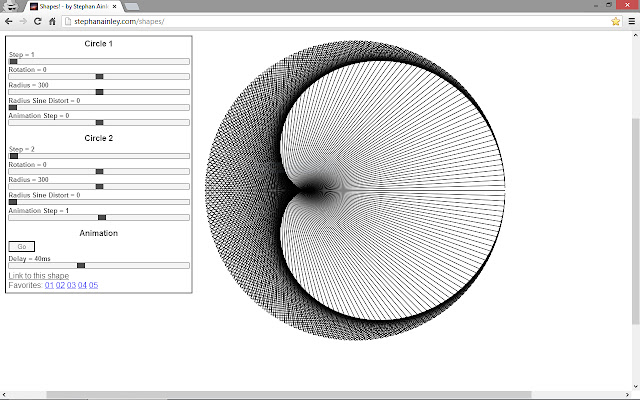The width and height of the screenshot is (640, 400).
Task: Open favorite shape 01
Action: [x=49, y=285]
